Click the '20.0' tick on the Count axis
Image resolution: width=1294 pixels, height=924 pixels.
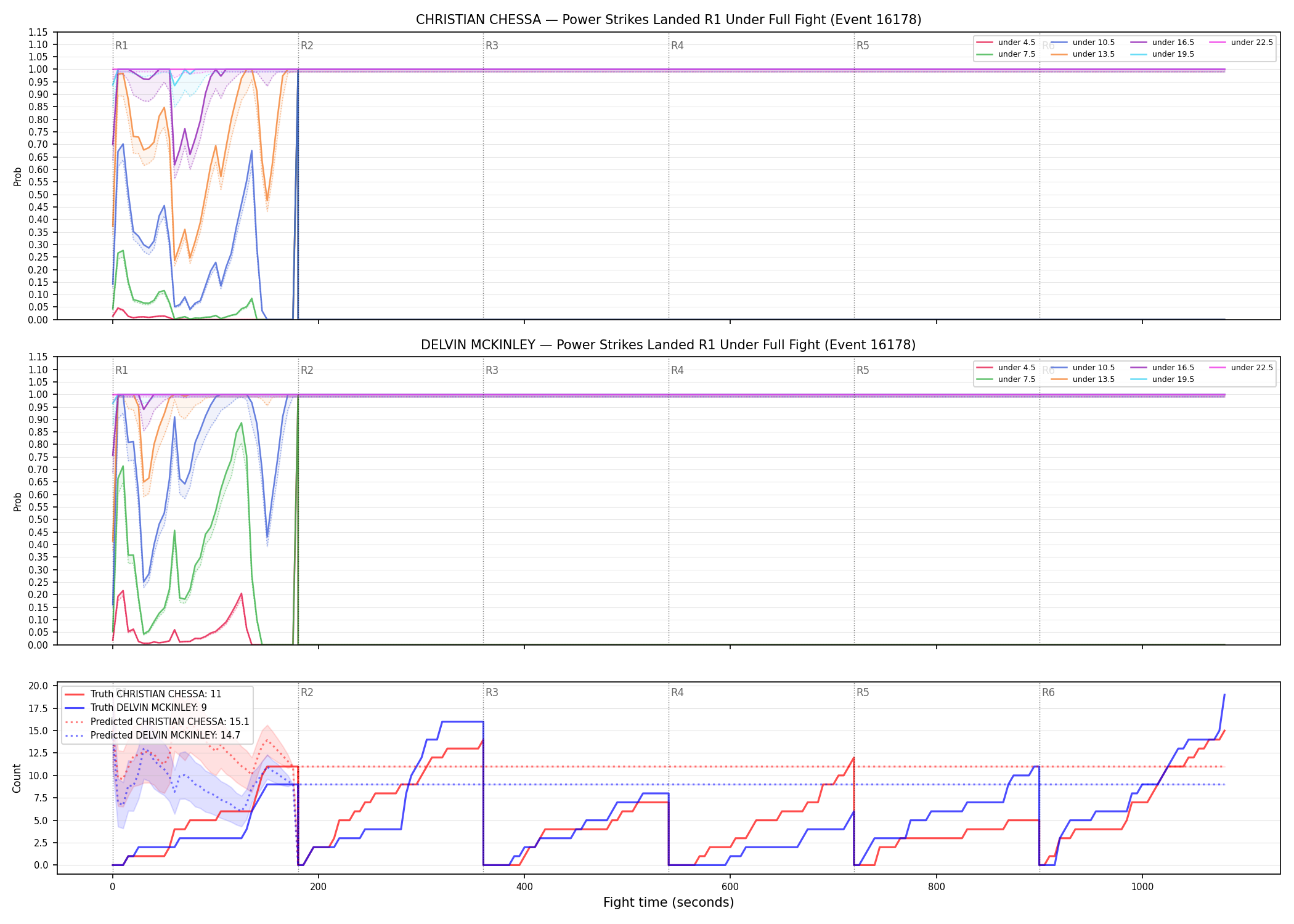38,686
